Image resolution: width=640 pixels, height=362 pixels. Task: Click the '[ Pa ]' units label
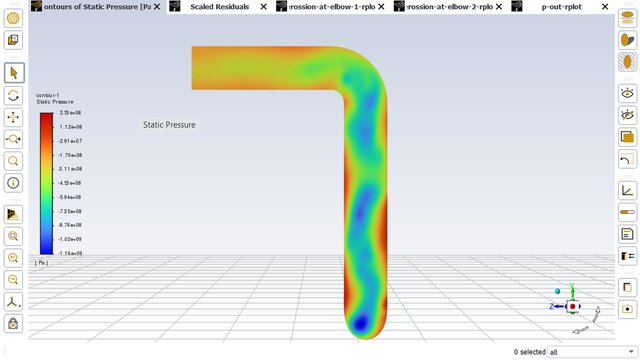point(41,263)
